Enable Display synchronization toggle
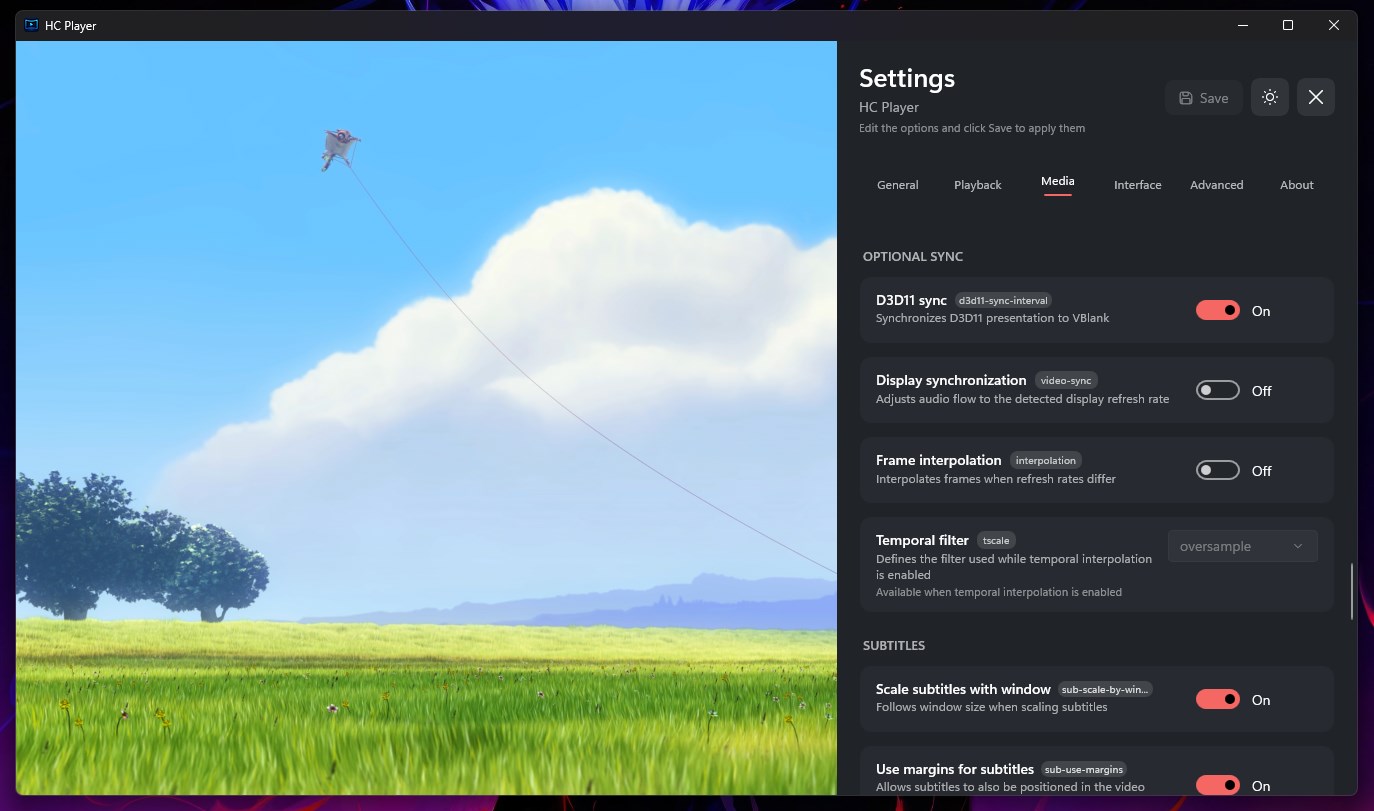Image resolution: width=1374 pixels, height=811 pixels. pos(1218,391)
